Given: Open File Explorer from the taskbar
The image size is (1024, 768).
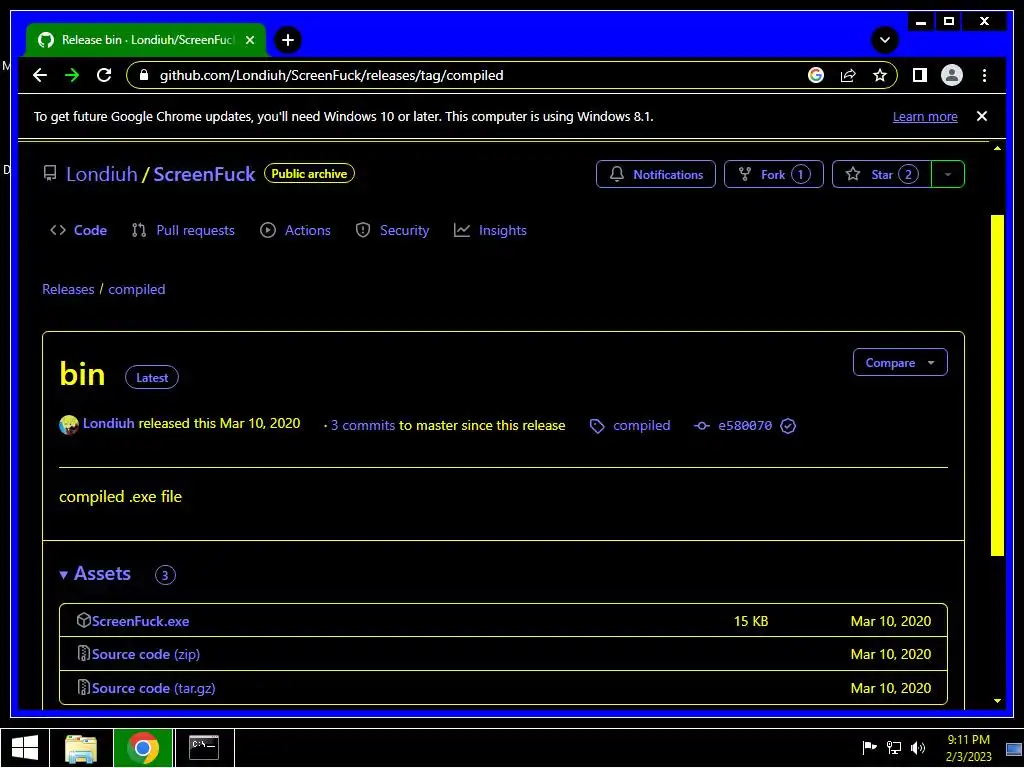Looking at the screenshot, I should [x=81, y=748].
